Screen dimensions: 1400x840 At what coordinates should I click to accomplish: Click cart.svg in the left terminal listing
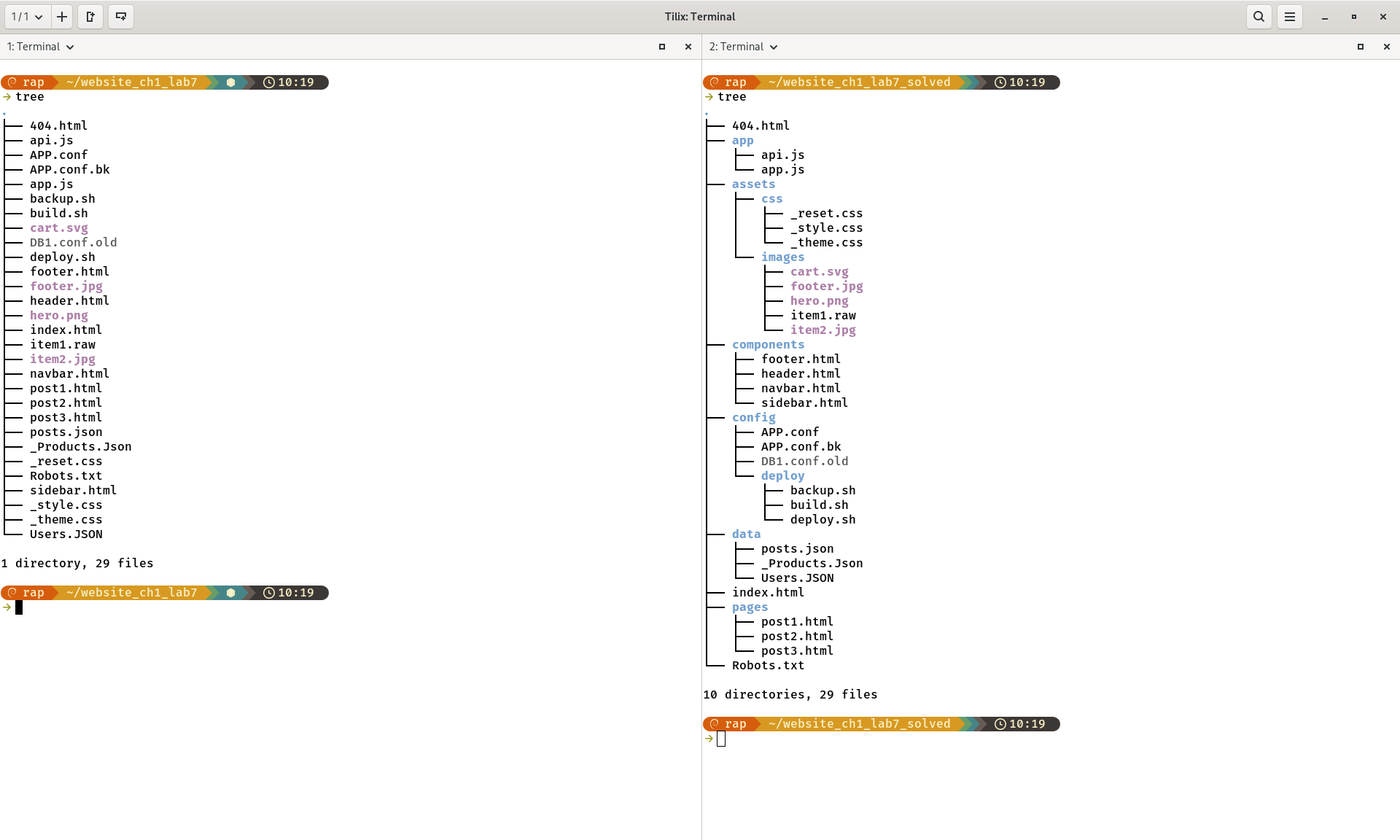coord(58,228)
